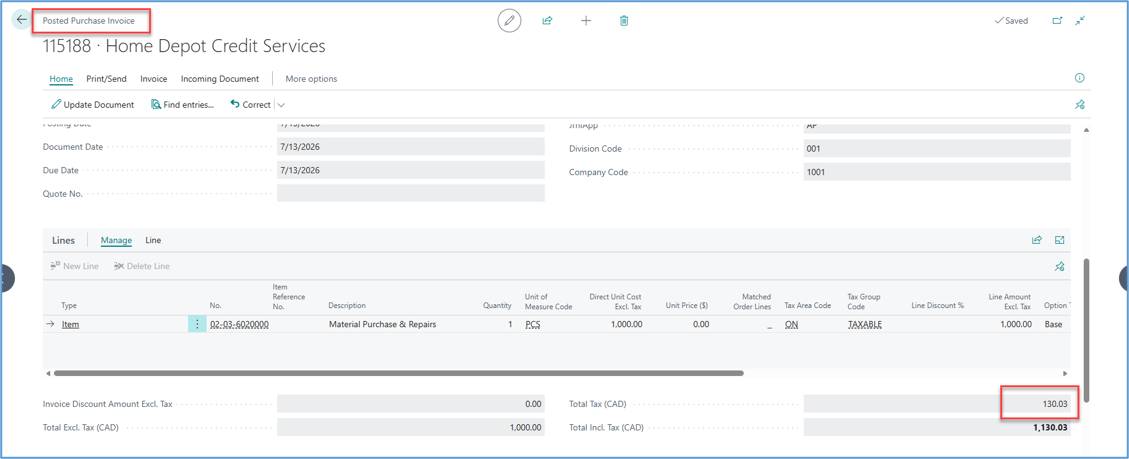Click the Line Discount % column header
The image size is (1129, 459).
[937, 306]
